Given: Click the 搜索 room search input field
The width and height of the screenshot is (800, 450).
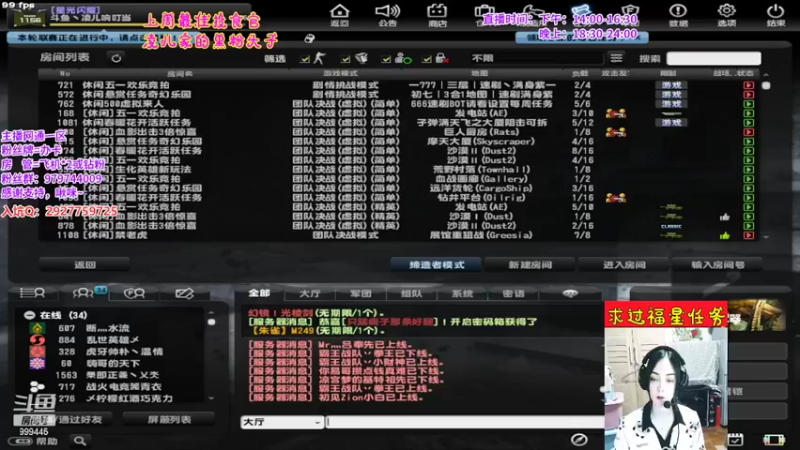Looking at the screenshot, I should point(714,59).
